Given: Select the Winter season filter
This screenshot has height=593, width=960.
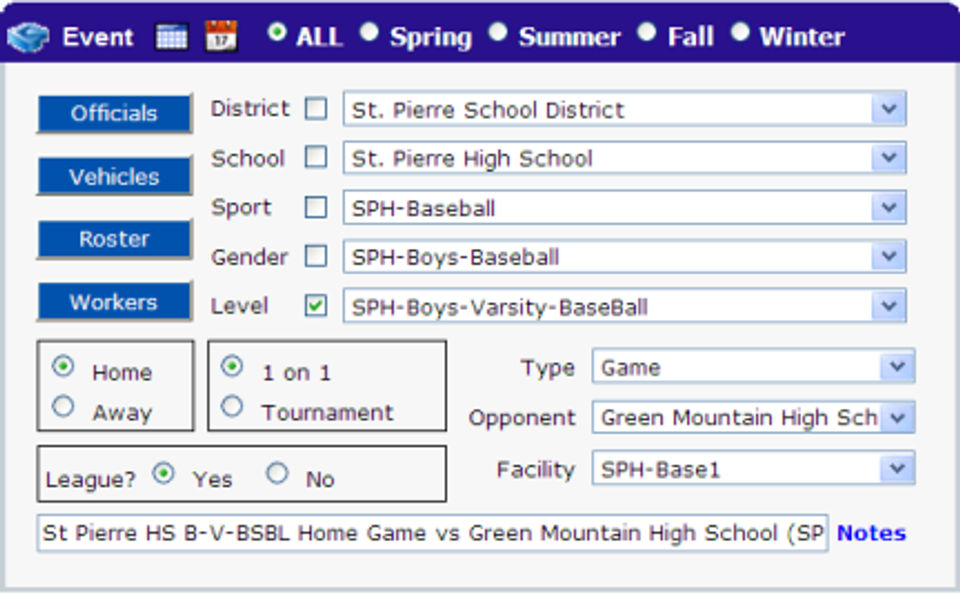Looking at the screenshot, I should click(740, 33).
